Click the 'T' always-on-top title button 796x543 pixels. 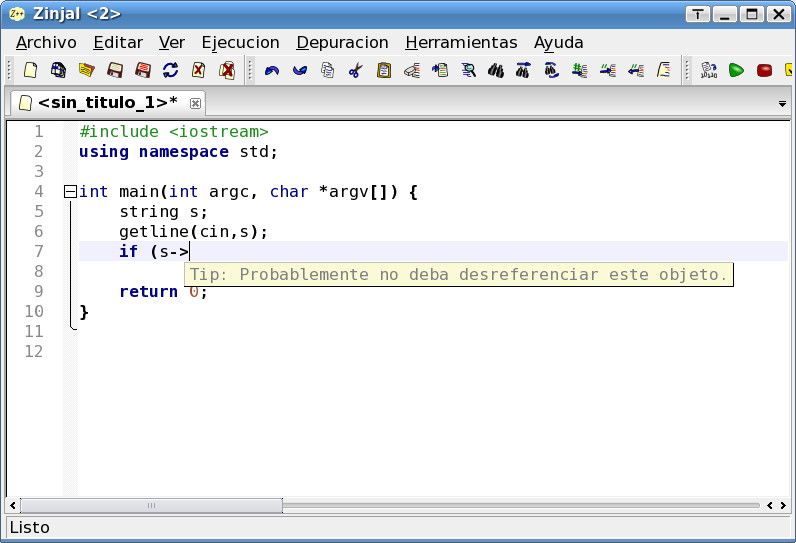[698, 14]
